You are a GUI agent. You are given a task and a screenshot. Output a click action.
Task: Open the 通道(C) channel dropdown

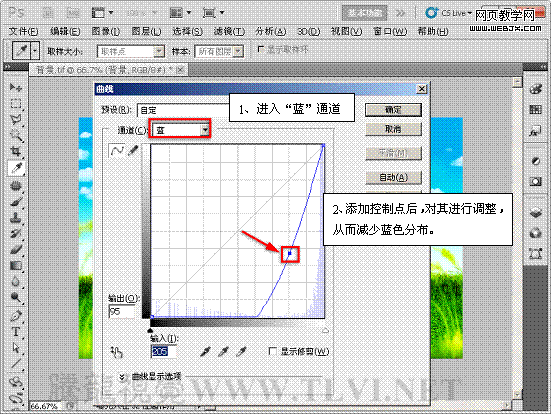click(x=181, y=130)
